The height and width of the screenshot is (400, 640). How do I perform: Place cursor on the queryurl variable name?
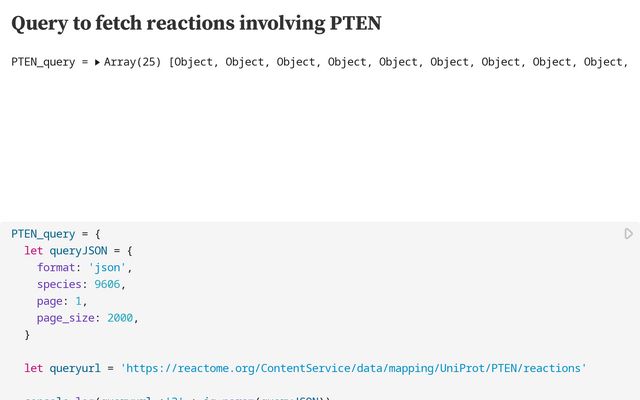[75, 368]
